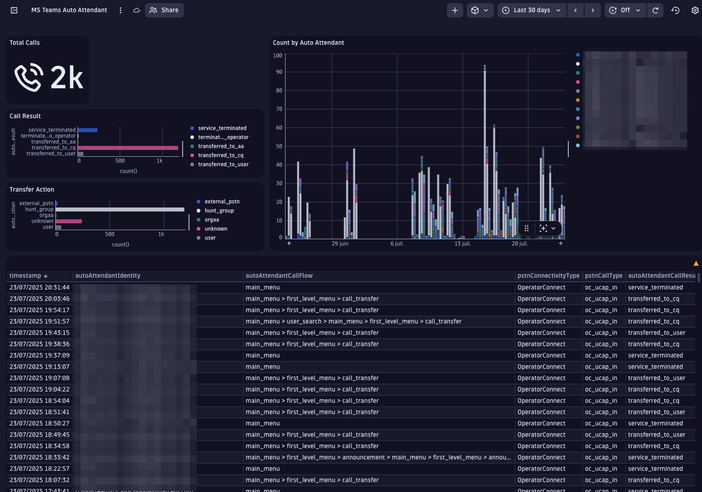Open the version history clock icon
This screenshot has width=702, height=492.
676,10
